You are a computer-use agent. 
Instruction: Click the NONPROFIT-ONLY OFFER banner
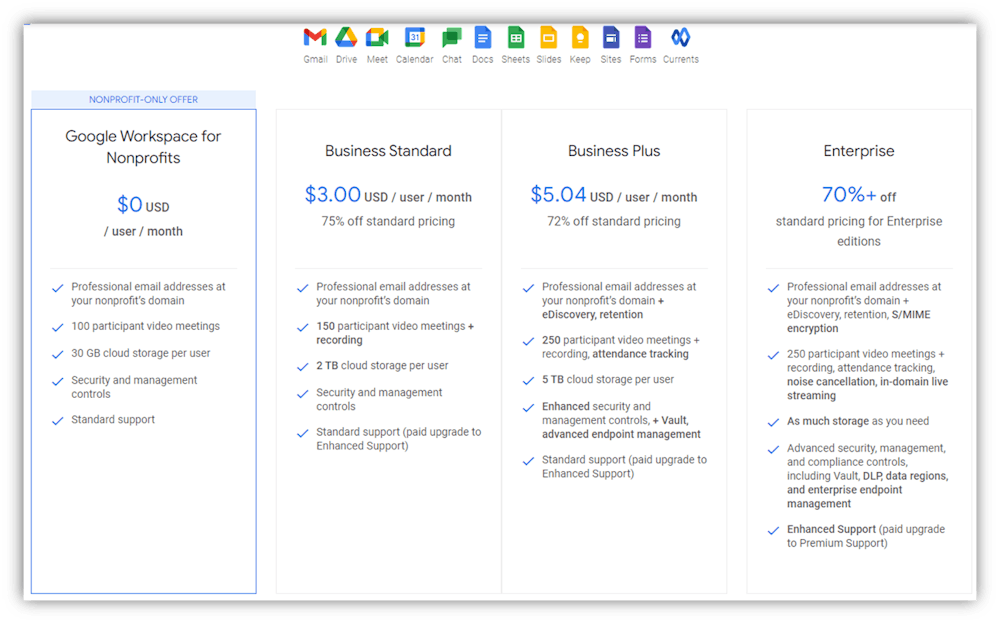[x=143, y=100]
